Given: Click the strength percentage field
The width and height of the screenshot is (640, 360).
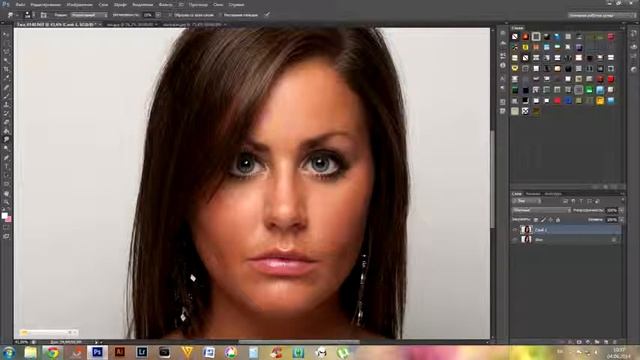Looking at the screenshot, I should coord(148,15).
